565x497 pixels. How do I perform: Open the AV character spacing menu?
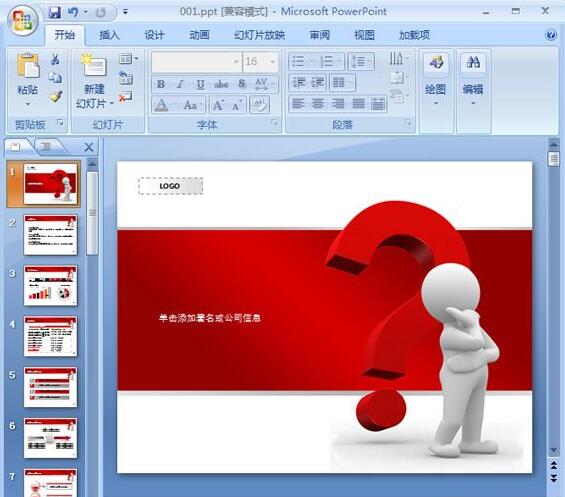264,84
